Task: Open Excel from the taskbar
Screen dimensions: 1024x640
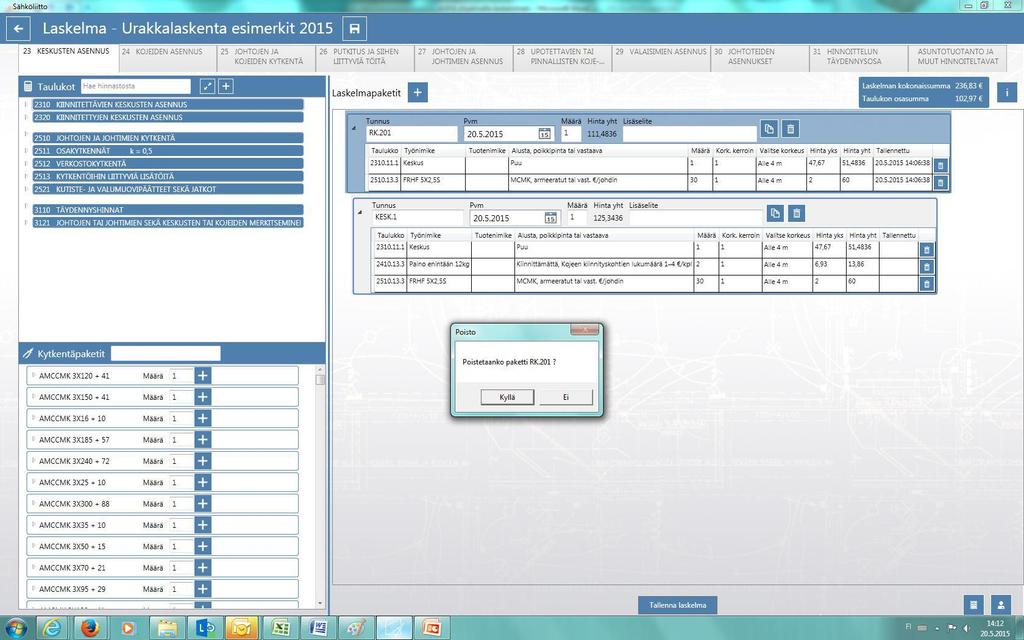Action: click(281, 628)
